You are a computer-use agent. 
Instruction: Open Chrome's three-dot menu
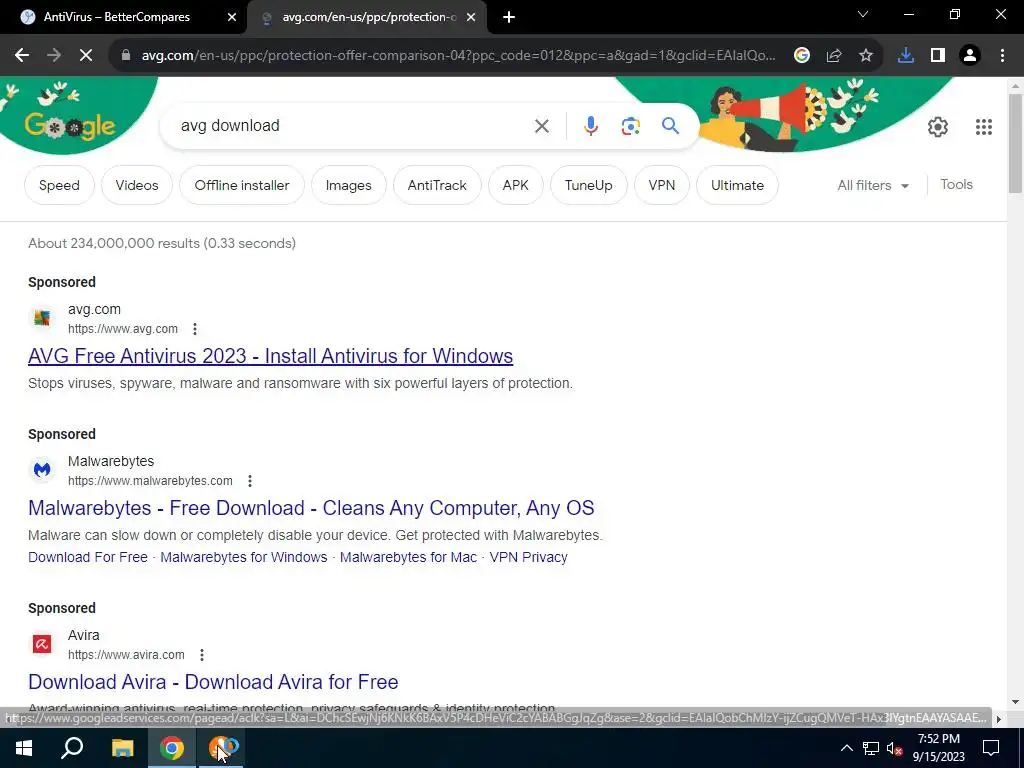coord(1002,56)
